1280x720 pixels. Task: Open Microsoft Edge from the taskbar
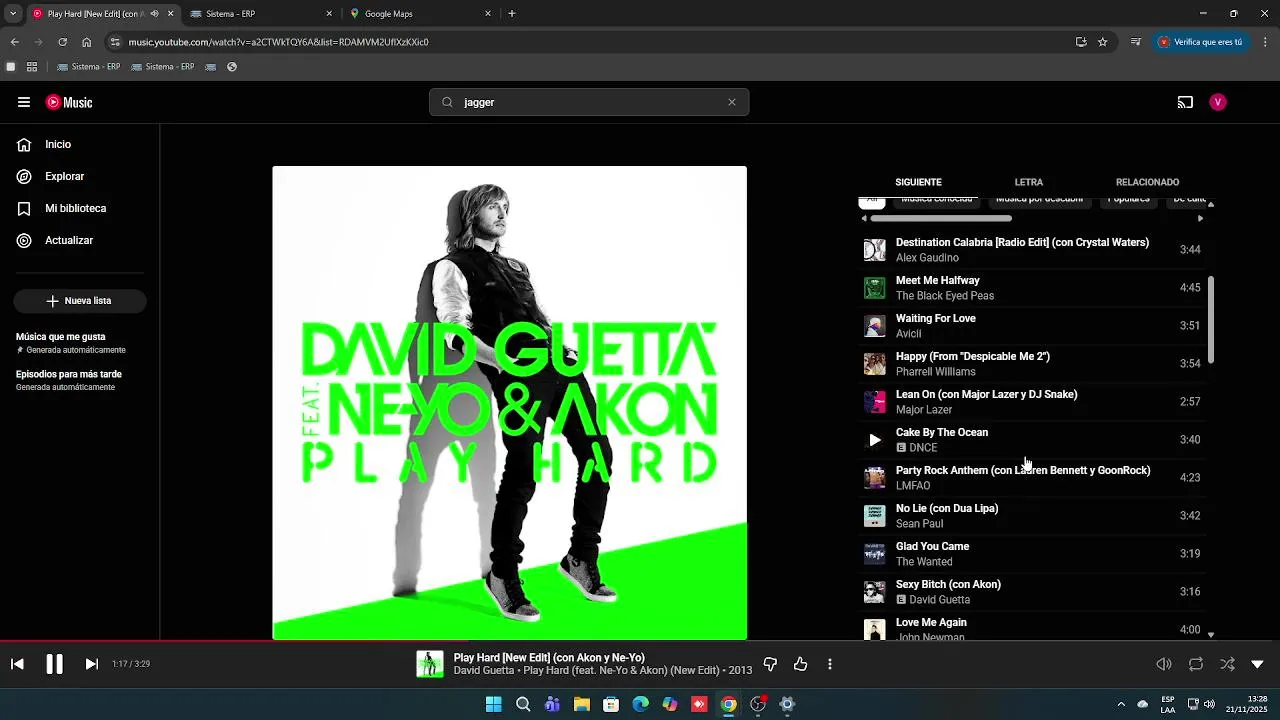[x=640, y=704]
